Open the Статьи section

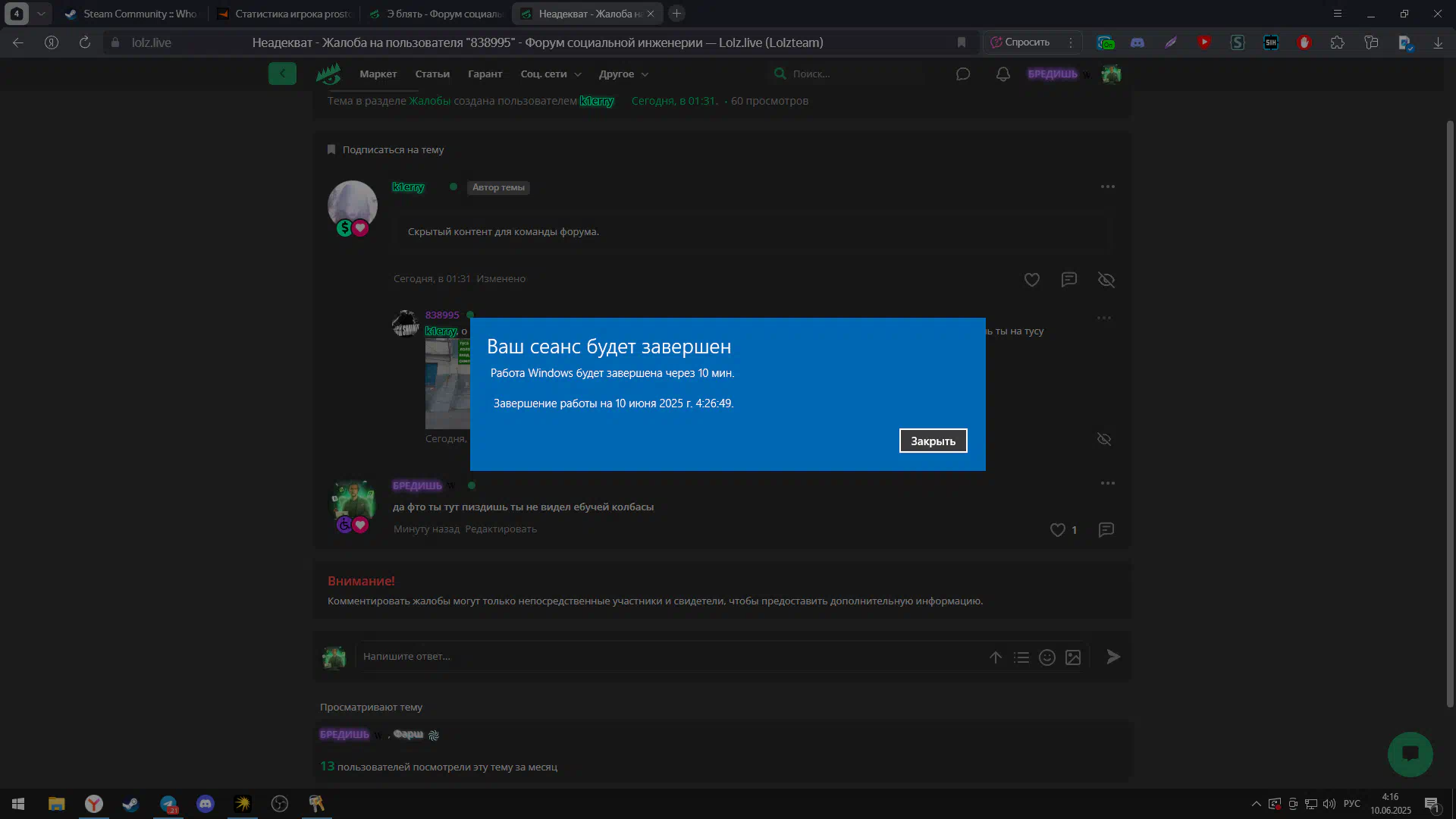[432, 74]
